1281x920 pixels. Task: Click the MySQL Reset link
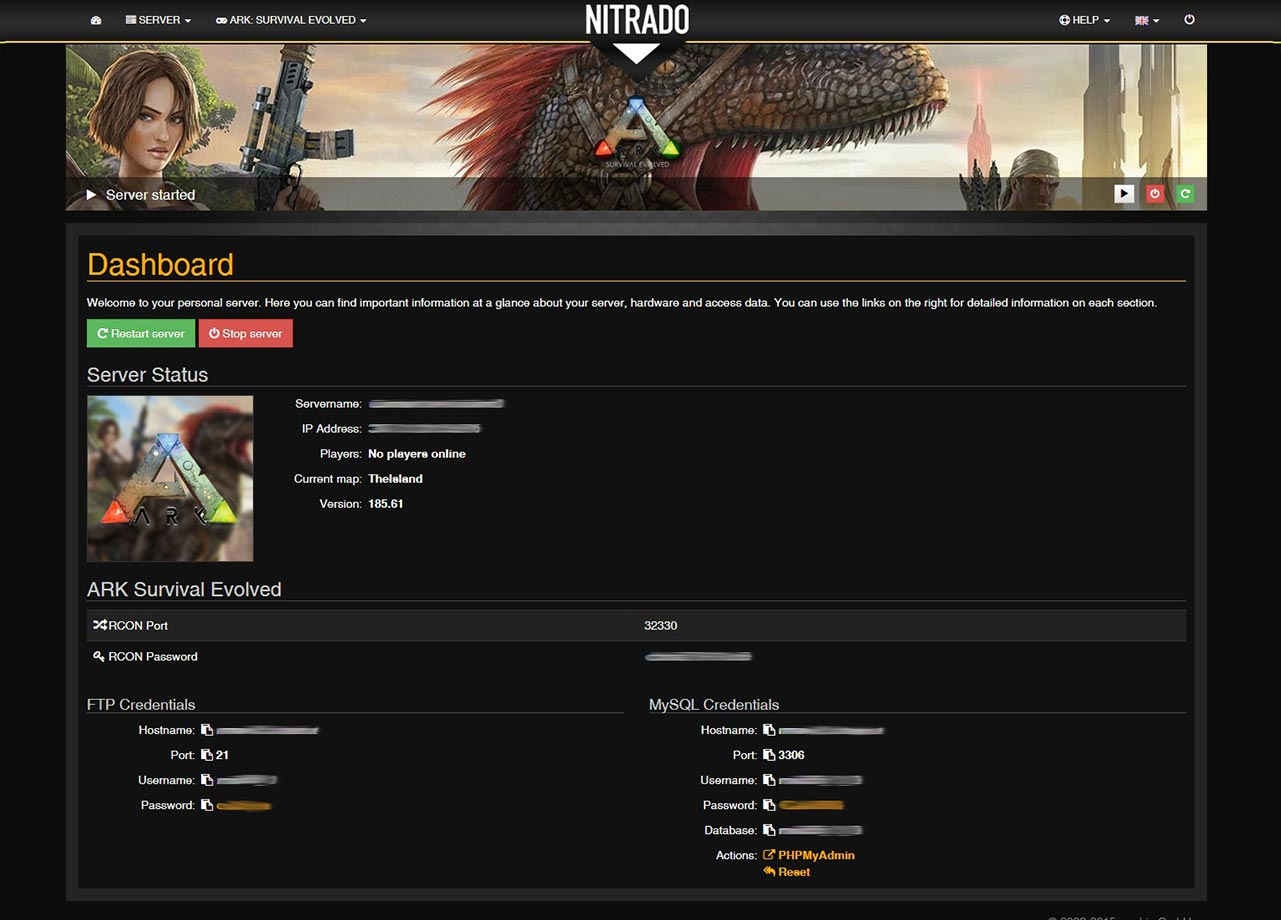point(787,872)
